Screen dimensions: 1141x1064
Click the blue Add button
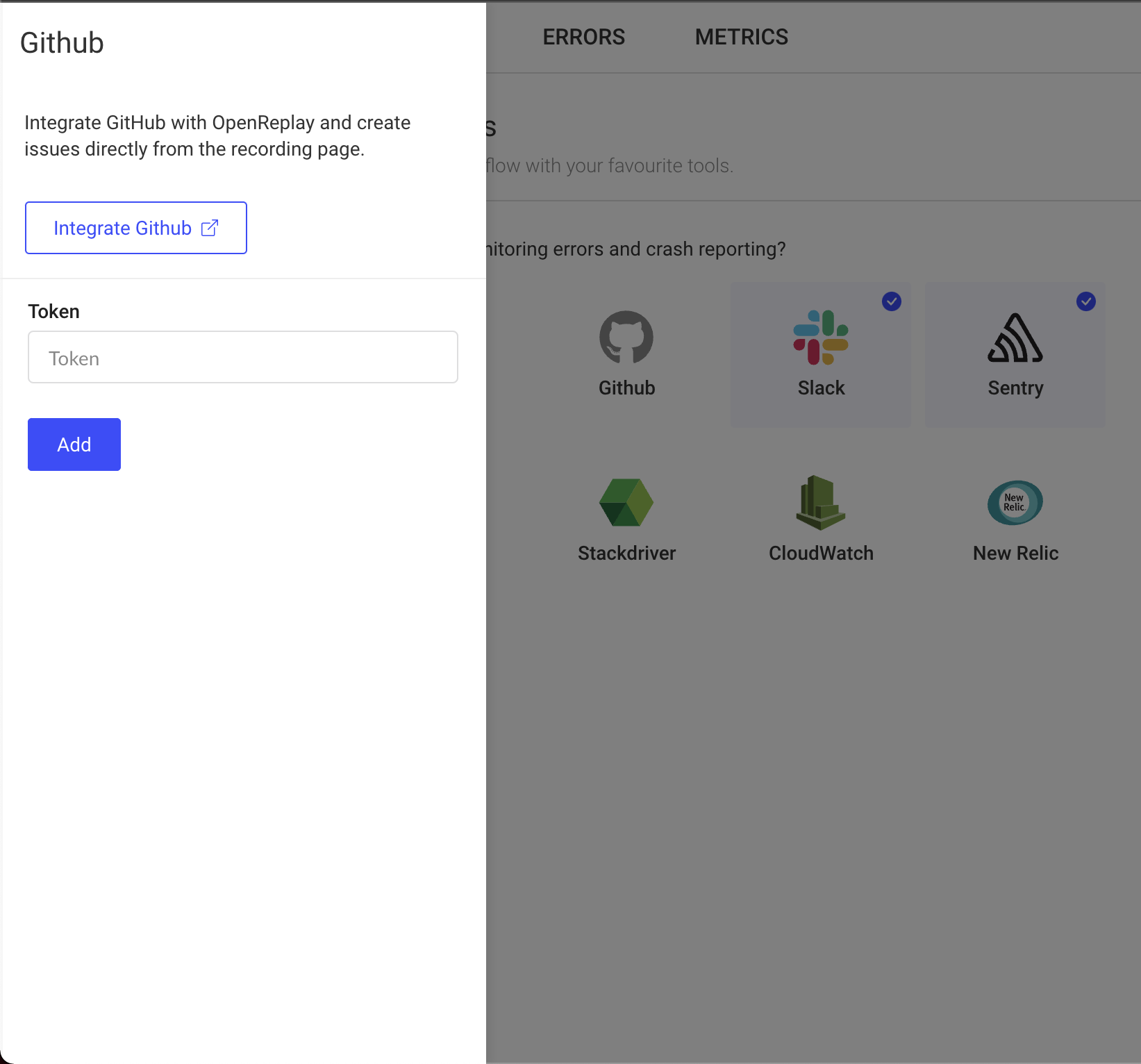point(74,444)
